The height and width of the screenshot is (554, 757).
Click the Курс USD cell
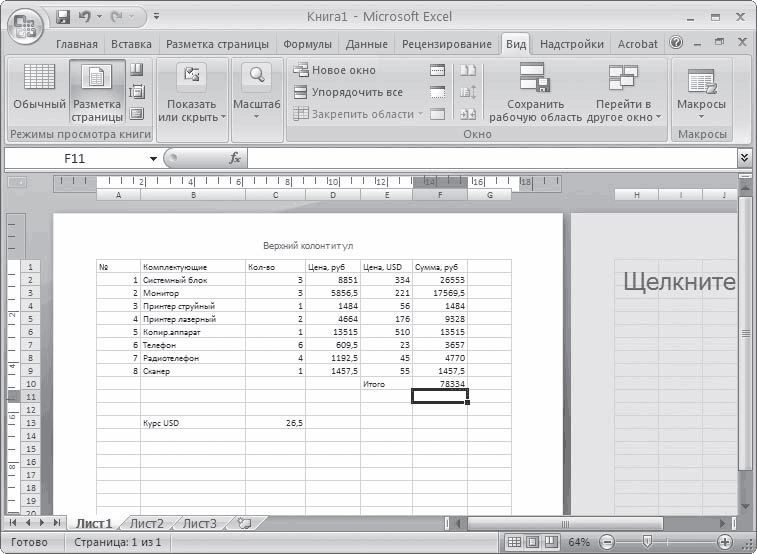coord(193,423)
